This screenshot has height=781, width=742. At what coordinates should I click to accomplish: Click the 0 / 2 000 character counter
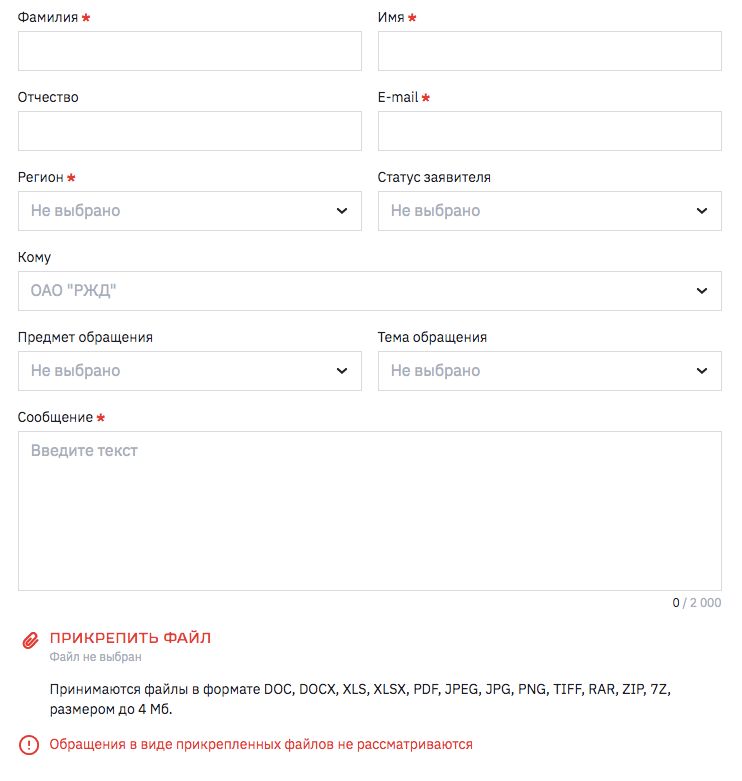point(696,603)
